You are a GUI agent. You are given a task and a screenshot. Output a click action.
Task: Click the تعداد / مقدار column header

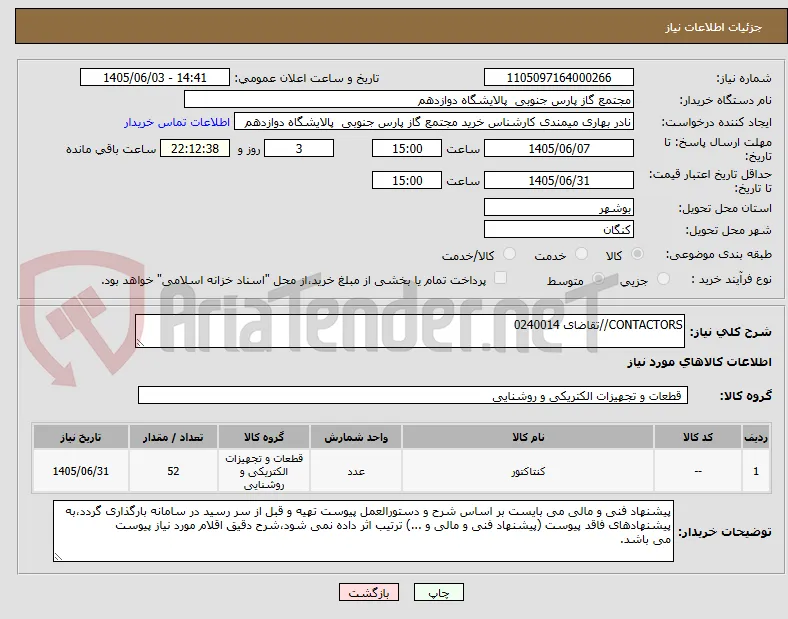[173, 437]
